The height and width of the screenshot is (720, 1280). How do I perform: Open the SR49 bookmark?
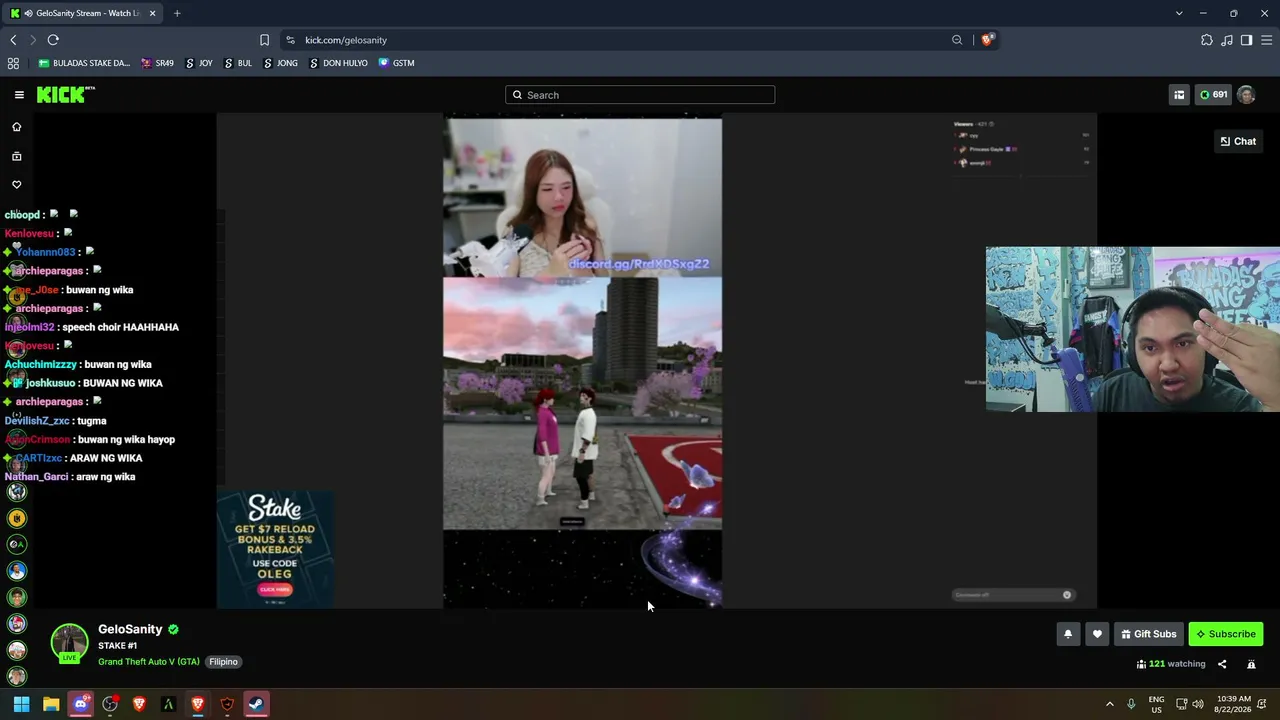pyautogui.click(x=158, y=63)
